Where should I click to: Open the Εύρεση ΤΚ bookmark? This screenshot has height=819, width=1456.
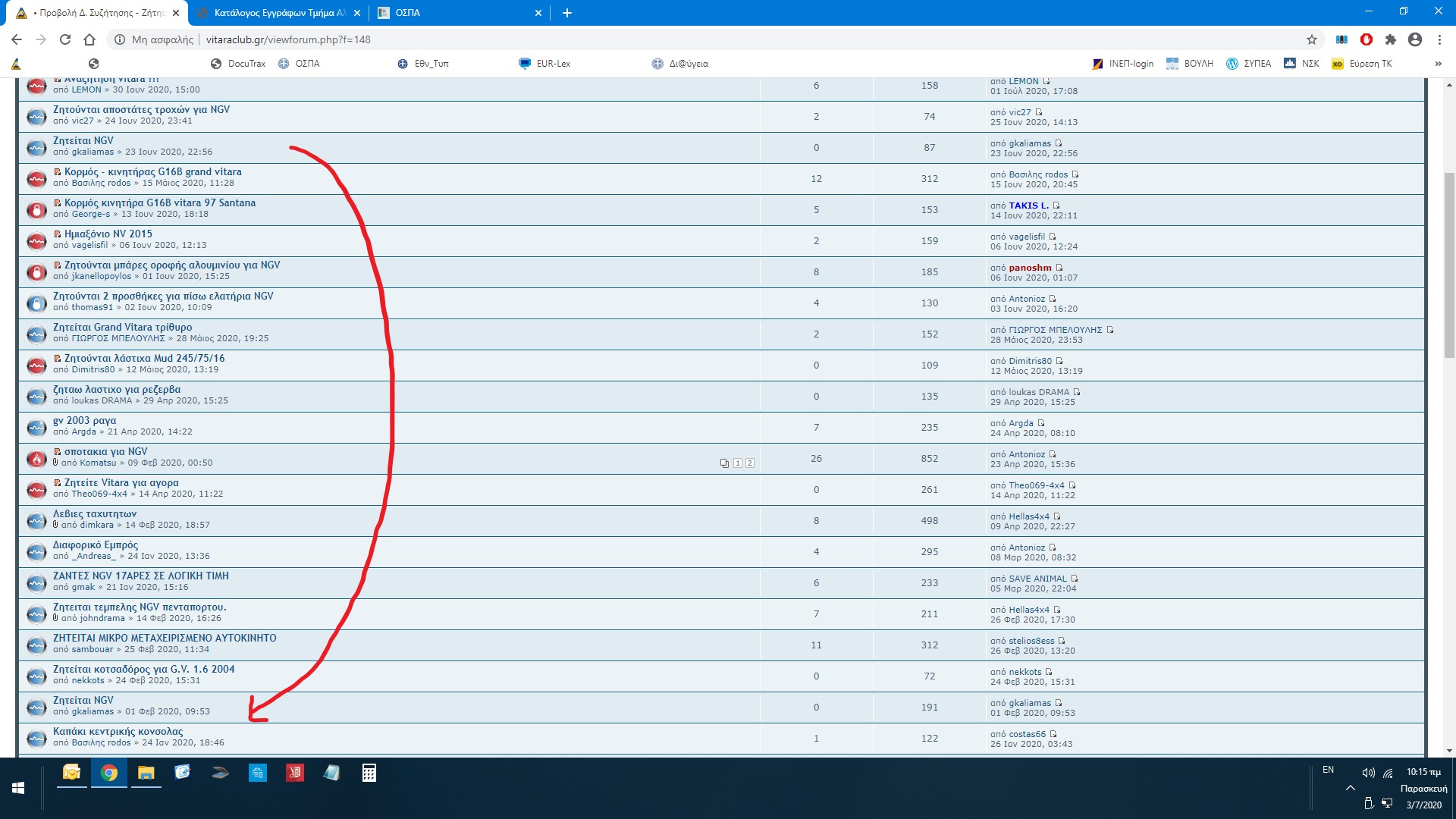1362,64
